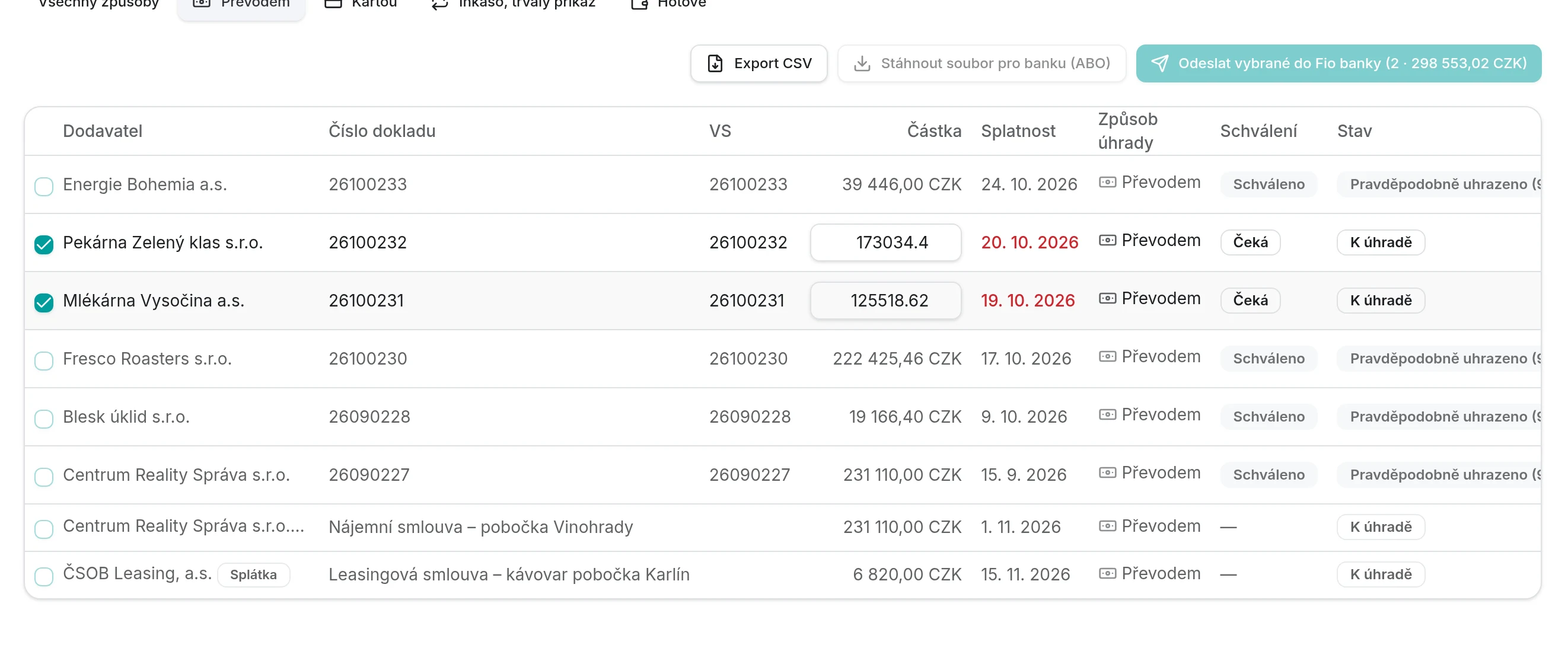Click the Schváleno badge for Fresco Roasters
Viewport: 1568px width, 664px height.
point(1269,359)
